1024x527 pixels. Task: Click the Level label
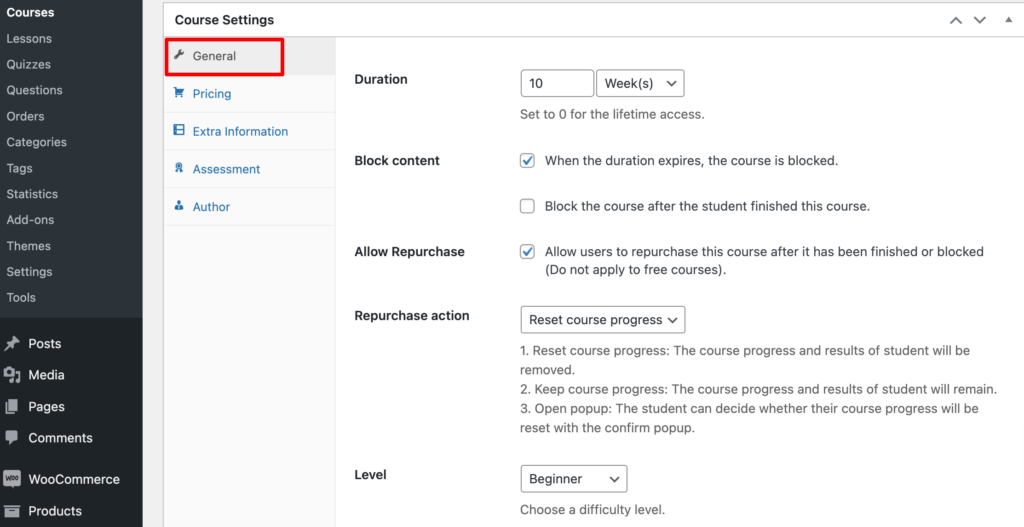click(x=370, y=475)
